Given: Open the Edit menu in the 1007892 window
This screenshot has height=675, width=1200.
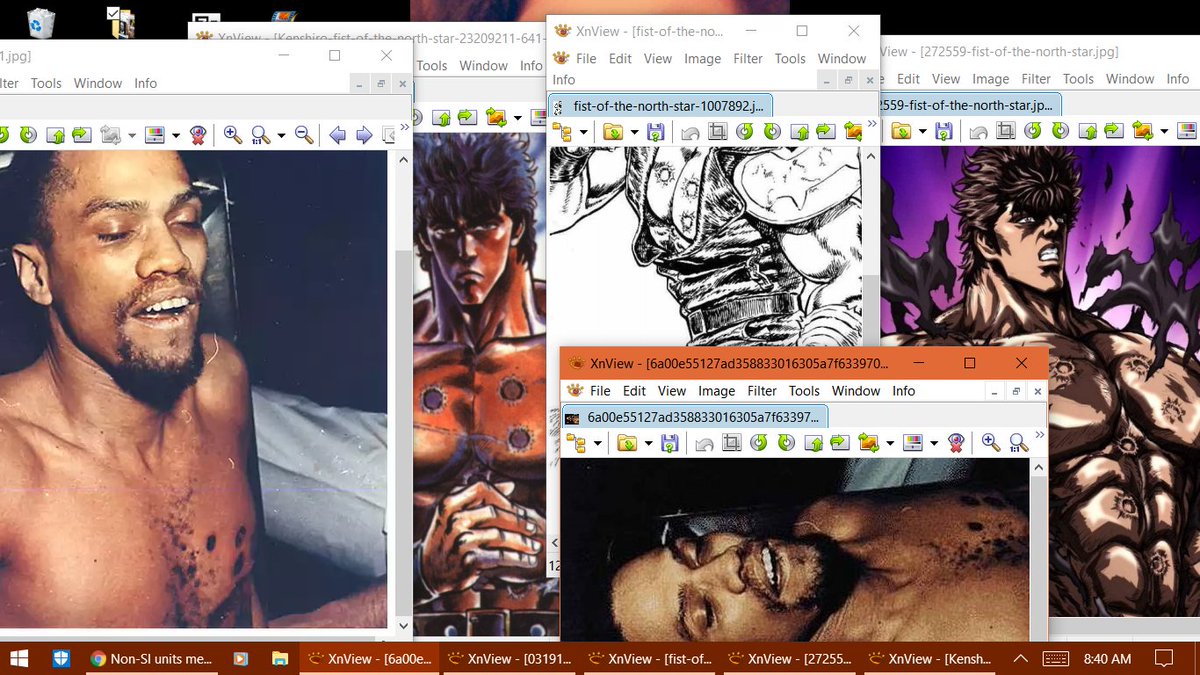Looking at the screenshot, I should pyautogui.click(x=620, y=58).
